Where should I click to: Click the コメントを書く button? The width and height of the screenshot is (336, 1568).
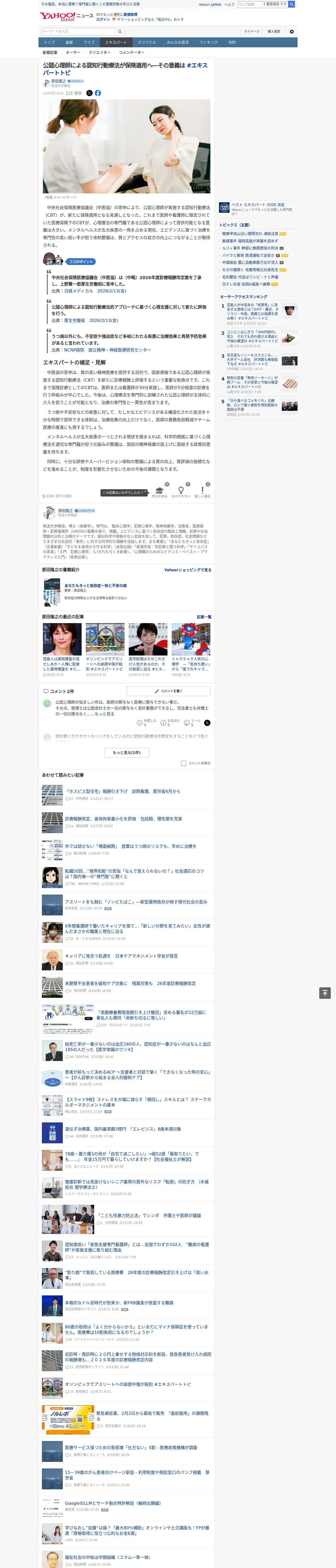pyautogui.click(x=168, y=691)
